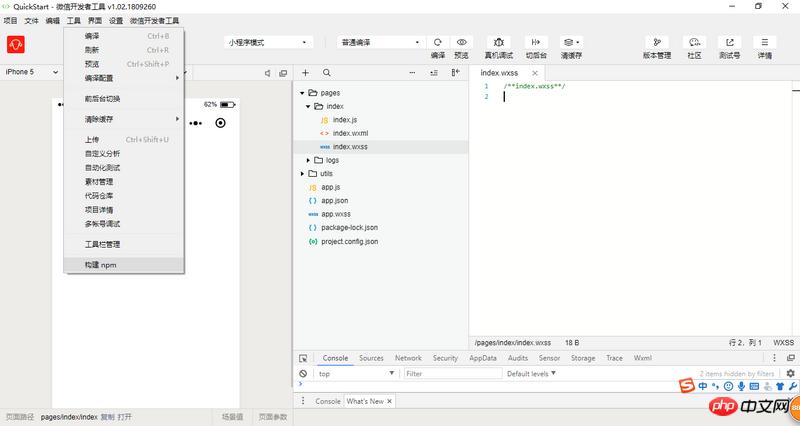Click the 编译 (compile) refresh icon
The width and height of the screenshot is (800, 426).
coord(437,43)
